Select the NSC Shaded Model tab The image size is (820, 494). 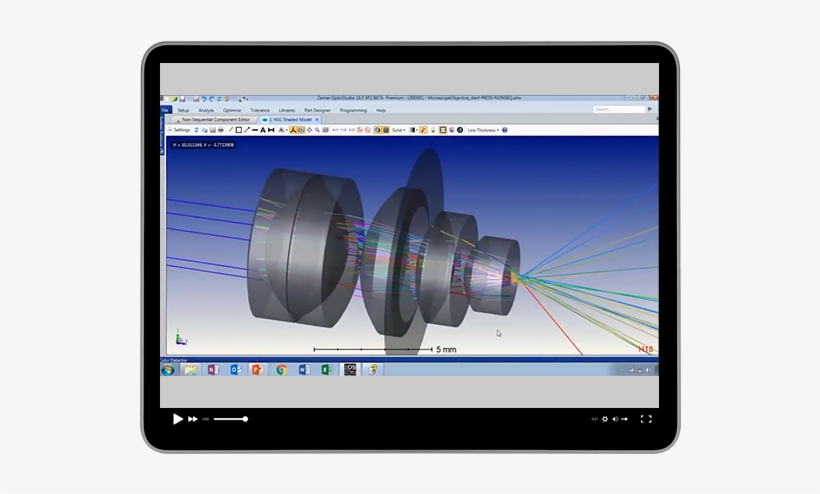290,120
